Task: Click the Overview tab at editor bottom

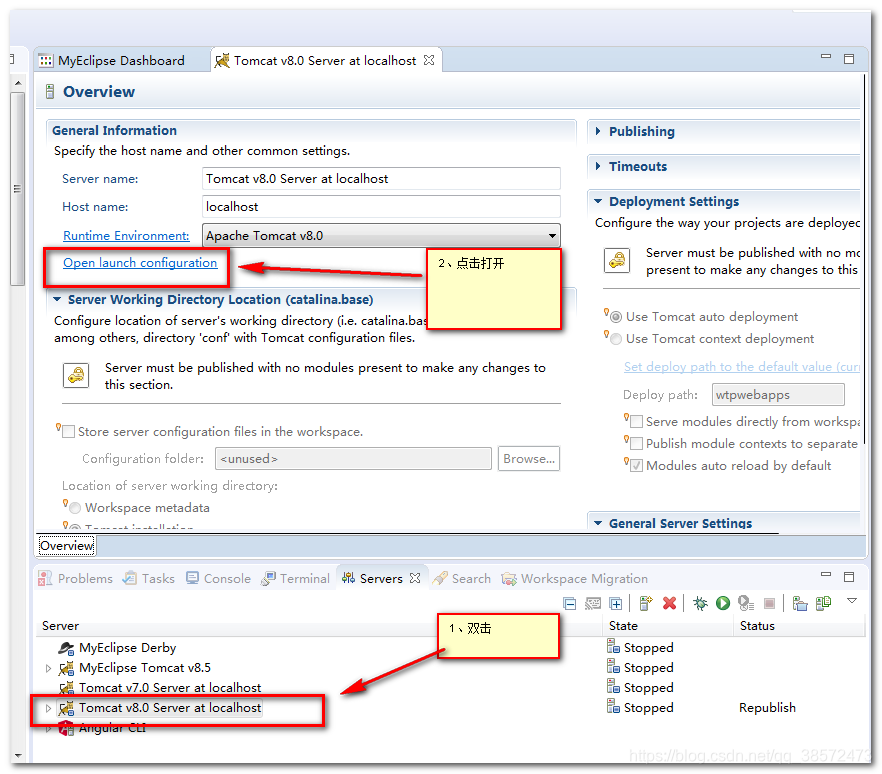Action: pos(67,546)
